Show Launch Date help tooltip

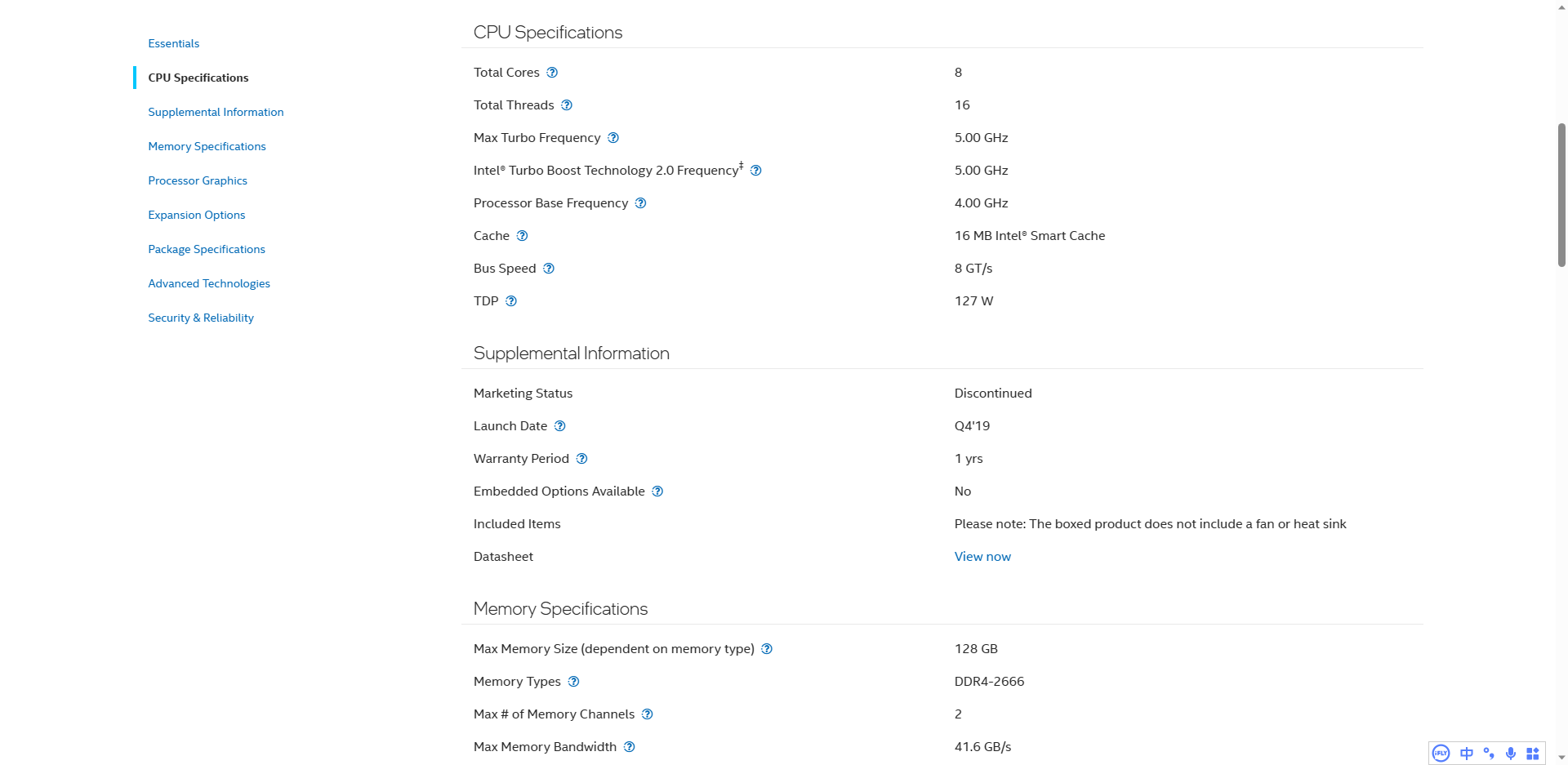point(560,426)
